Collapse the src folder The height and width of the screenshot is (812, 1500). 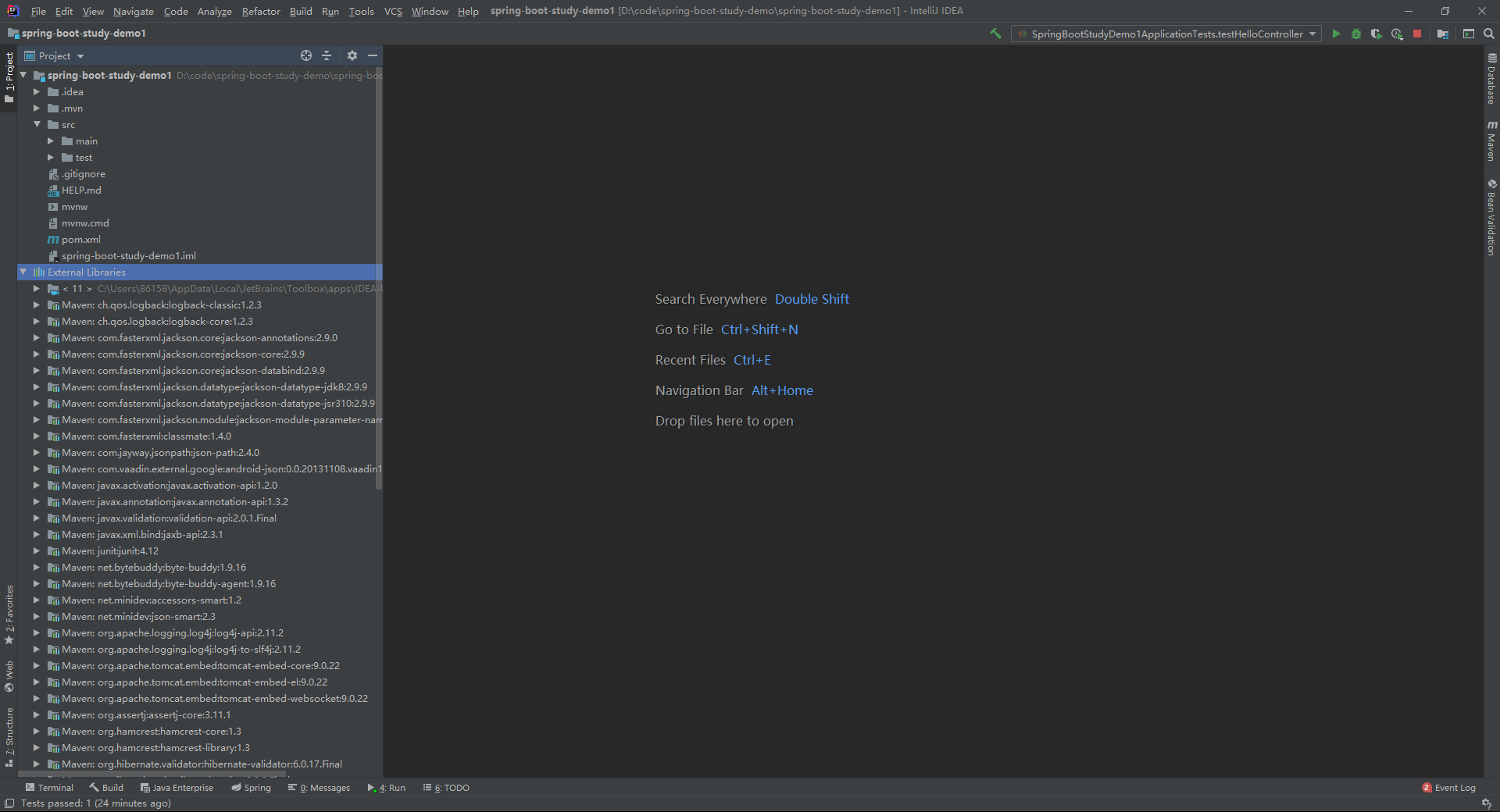click(37, 125)
